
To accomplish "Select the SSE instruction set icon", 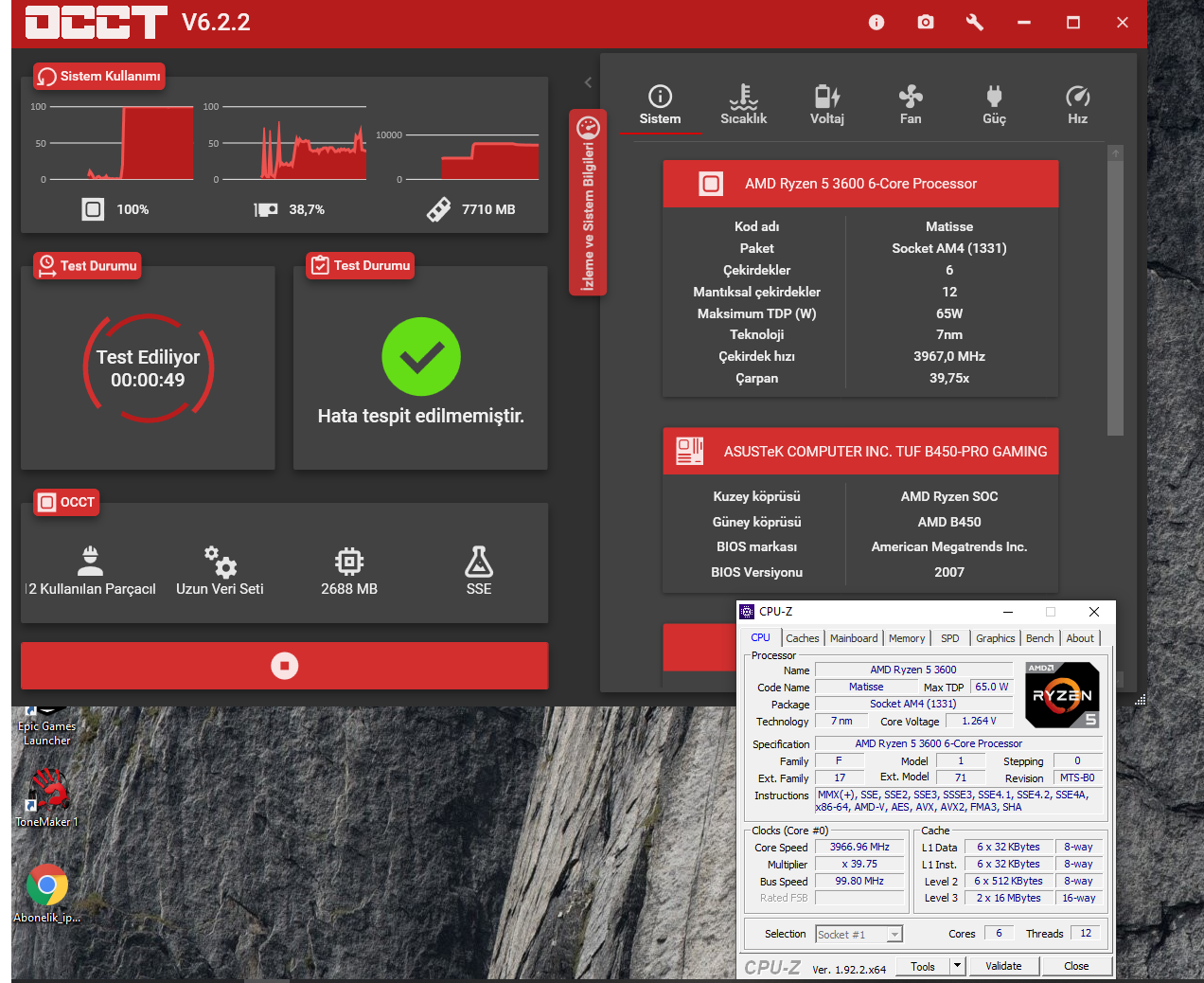I will (x=478, y=570).
